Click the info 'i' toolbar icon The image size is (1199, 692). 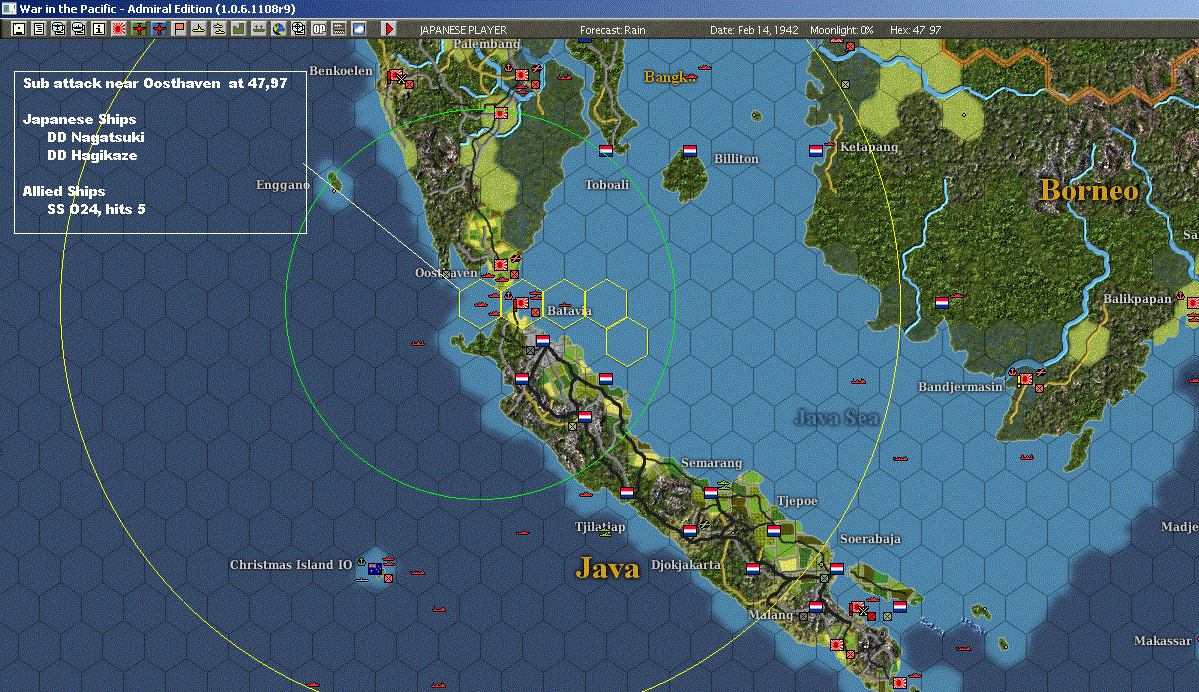pyautogui.click(x=99, y=29)
